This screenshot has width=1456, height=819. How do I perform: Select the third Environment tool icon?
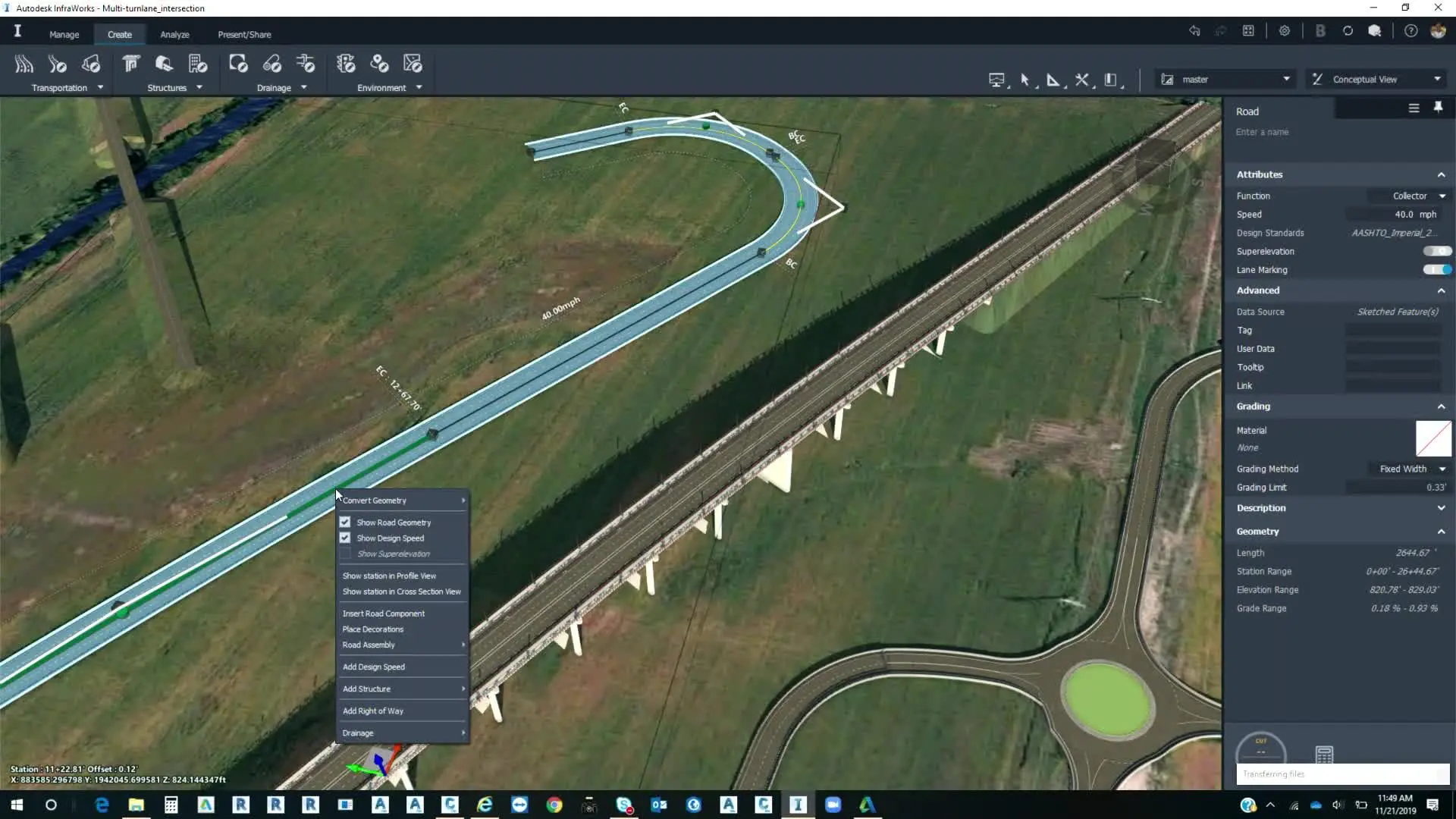point(413,64)
